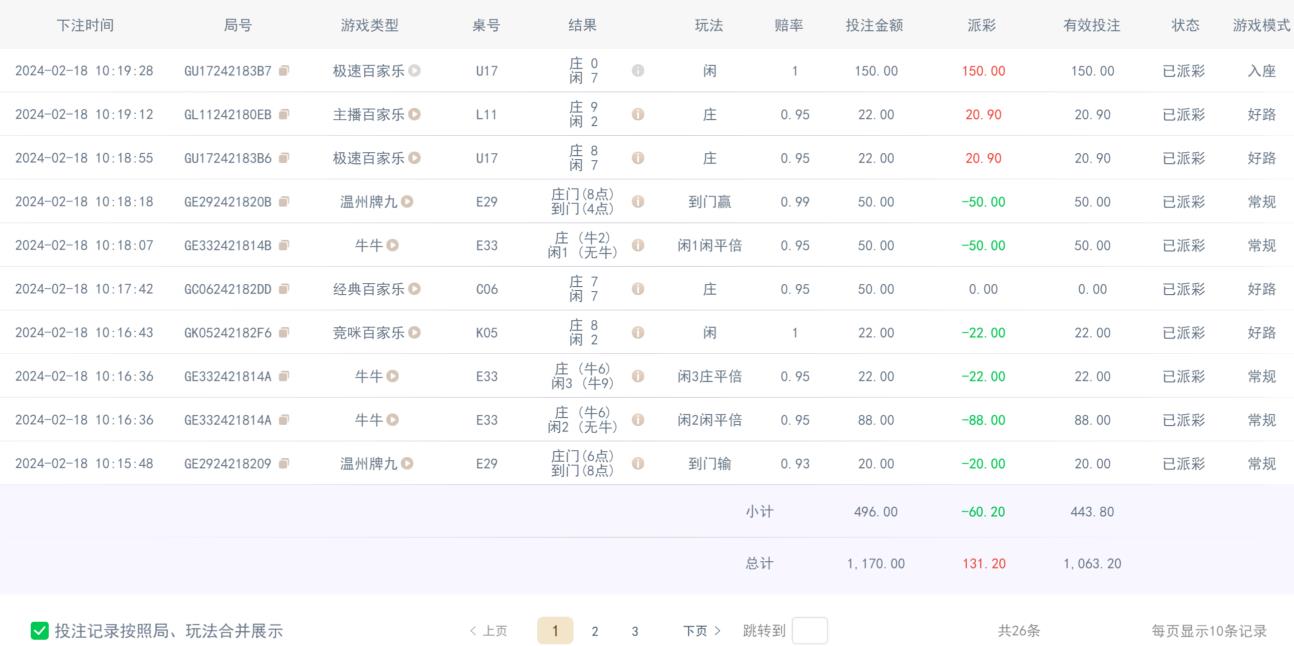
Task: Show result info for 庄 9 闲 2 row
Action: (x=638, y=115)
